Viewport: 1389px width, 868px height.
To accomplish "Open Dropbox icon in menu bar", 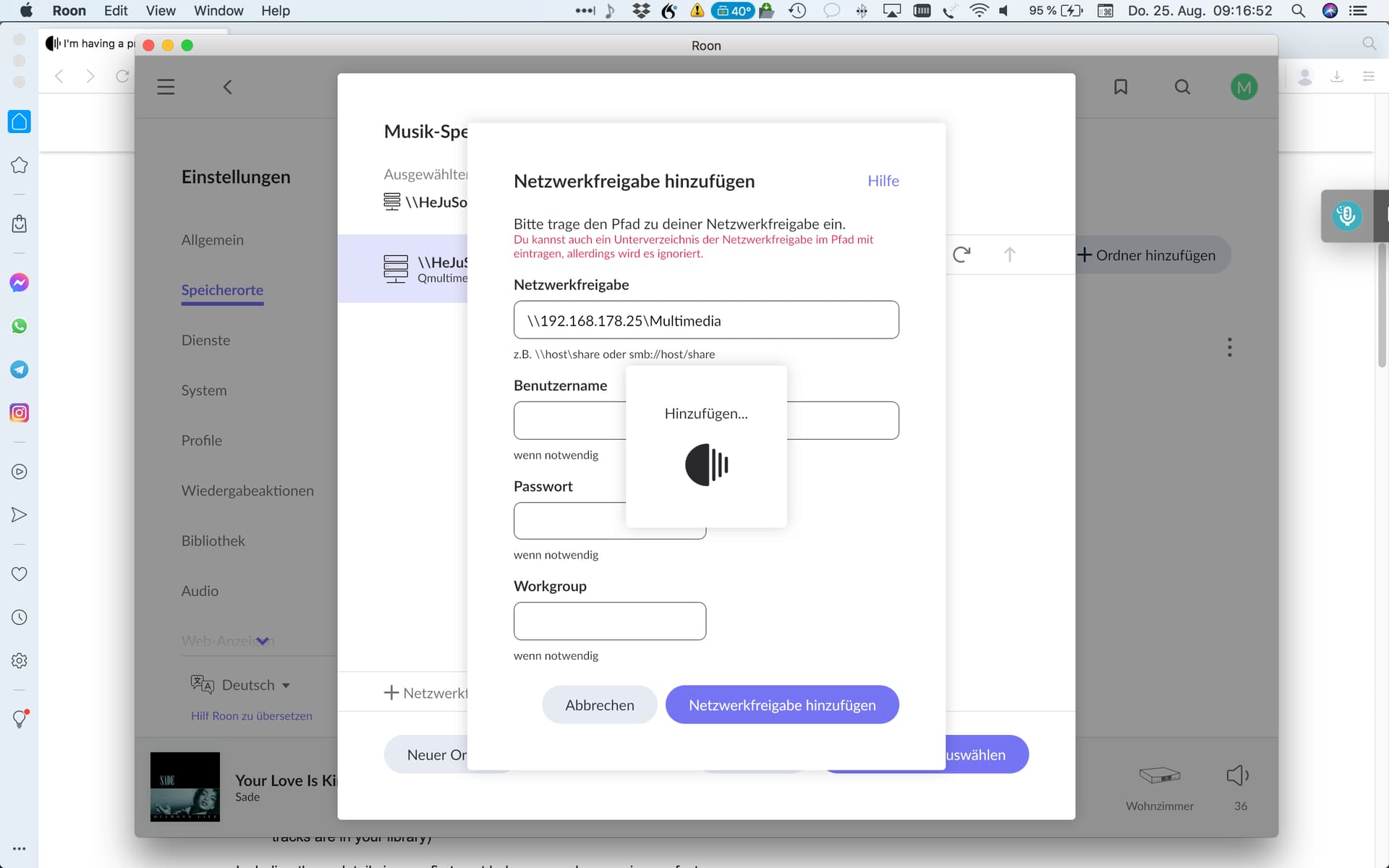I will pos(641,11).
